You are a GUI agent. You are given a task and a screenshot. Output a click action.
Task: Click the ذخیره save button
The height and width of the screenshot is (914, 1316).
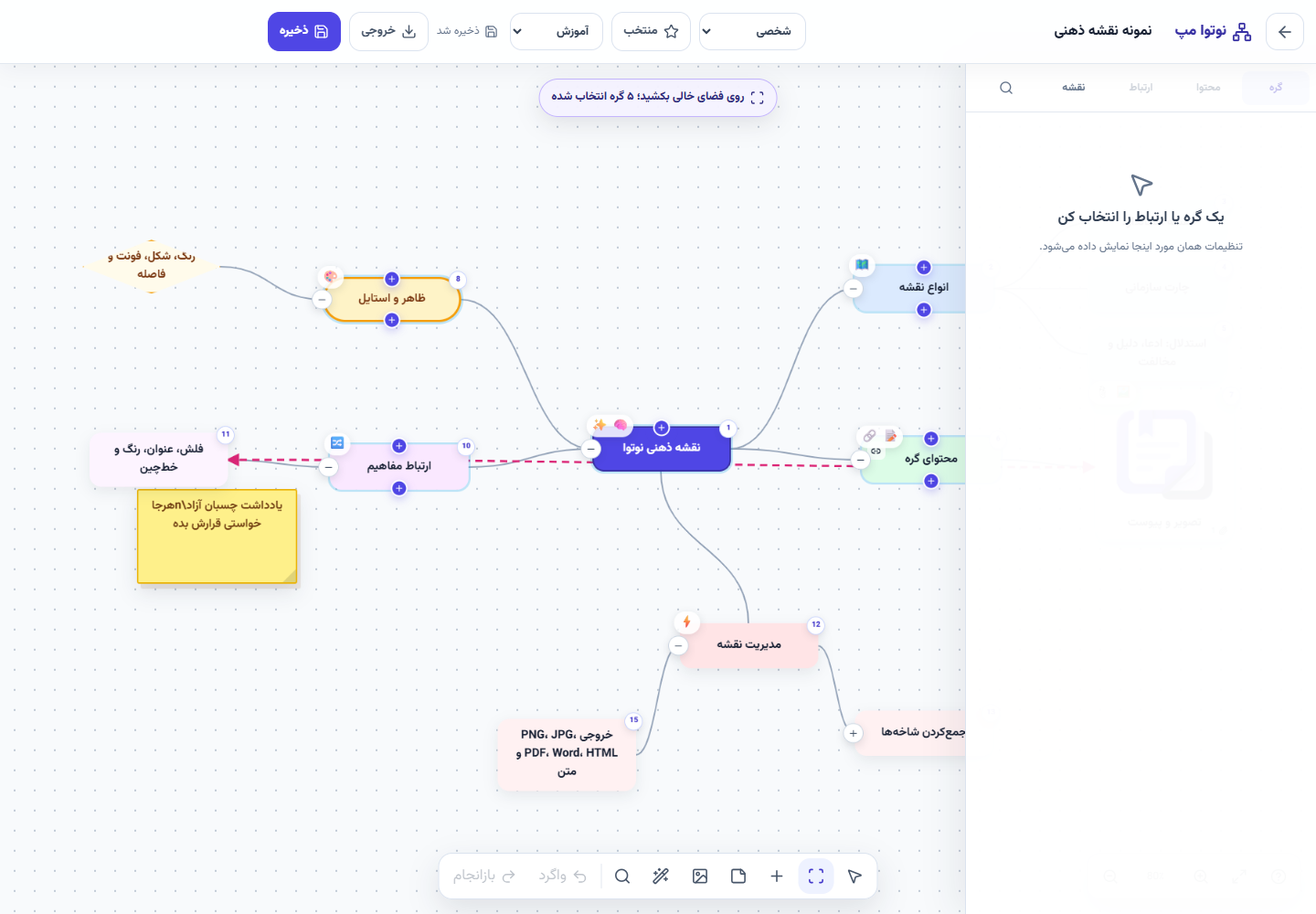pos(304,31)
